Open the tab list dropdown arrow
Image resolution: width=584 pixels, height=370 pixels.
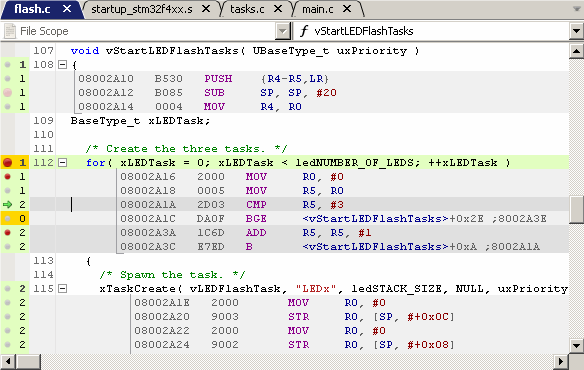pos(577,9)
